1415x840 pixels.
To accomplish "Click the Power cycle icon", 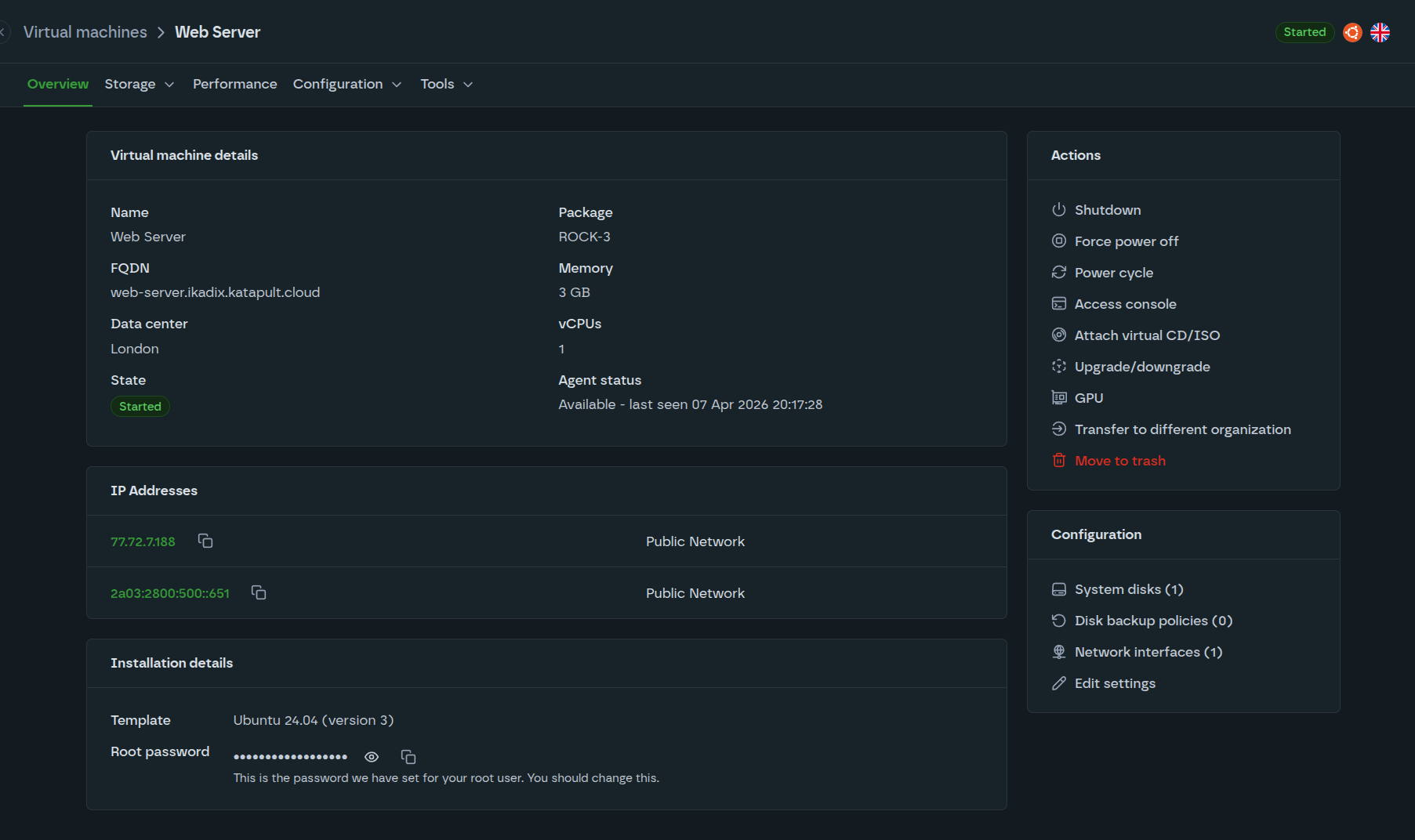I will 1059,272.
